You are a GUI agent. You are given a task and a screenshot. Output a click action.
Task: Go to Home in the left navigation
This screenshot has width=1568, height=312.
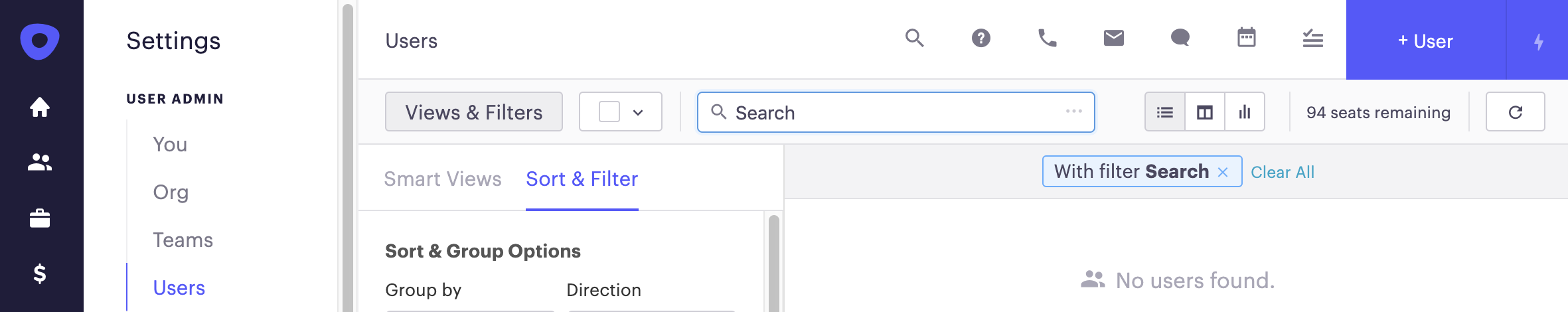click(x=40, y=107)
